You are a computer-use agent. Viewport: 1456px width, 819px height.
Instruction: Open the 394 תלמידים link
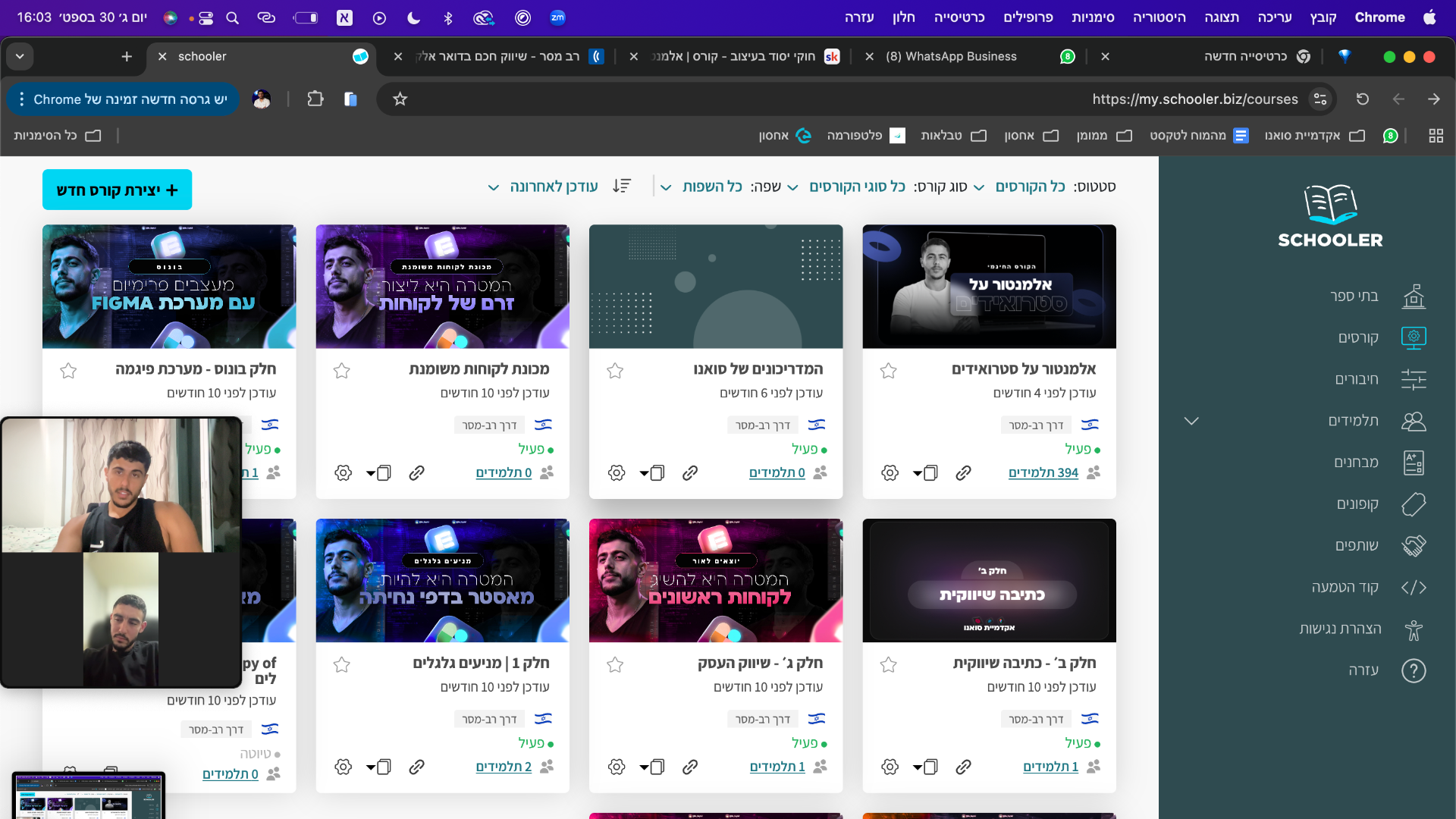click(x=1043, y=473)
